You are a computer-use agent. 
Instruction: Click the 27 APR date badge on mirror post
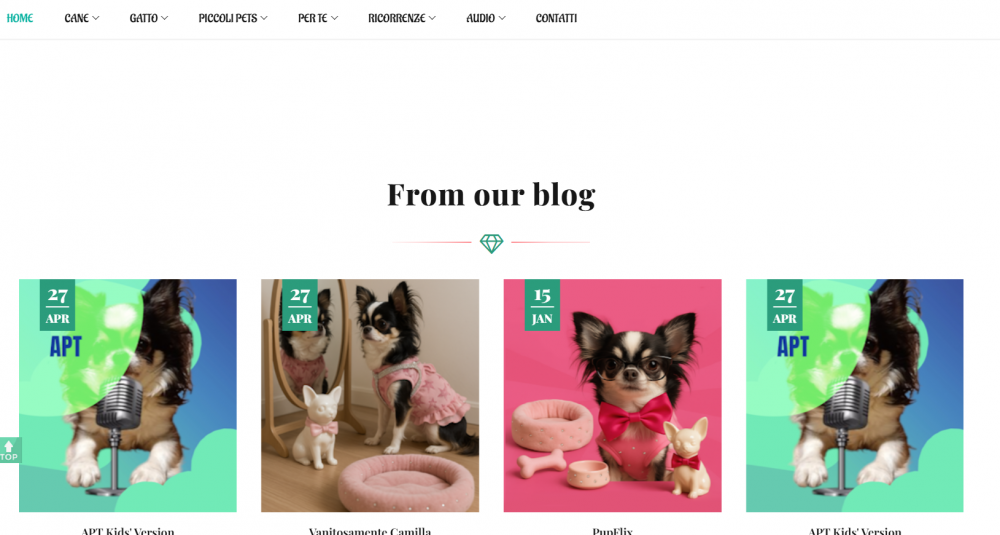[x=300, y=305]
